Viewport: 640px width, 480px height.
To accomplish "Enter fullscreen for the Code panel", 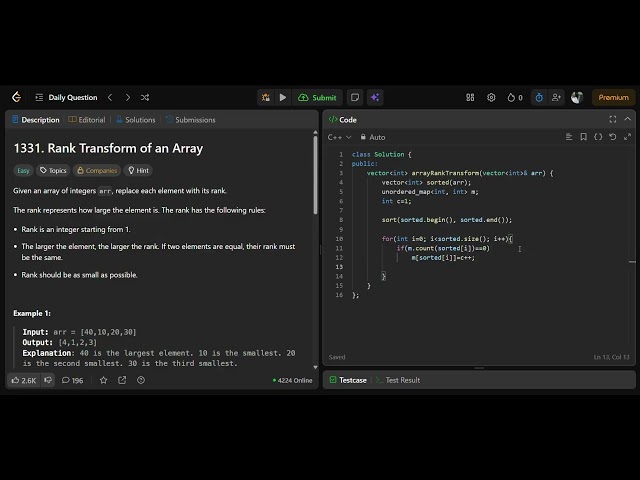I will pos(613,119).
